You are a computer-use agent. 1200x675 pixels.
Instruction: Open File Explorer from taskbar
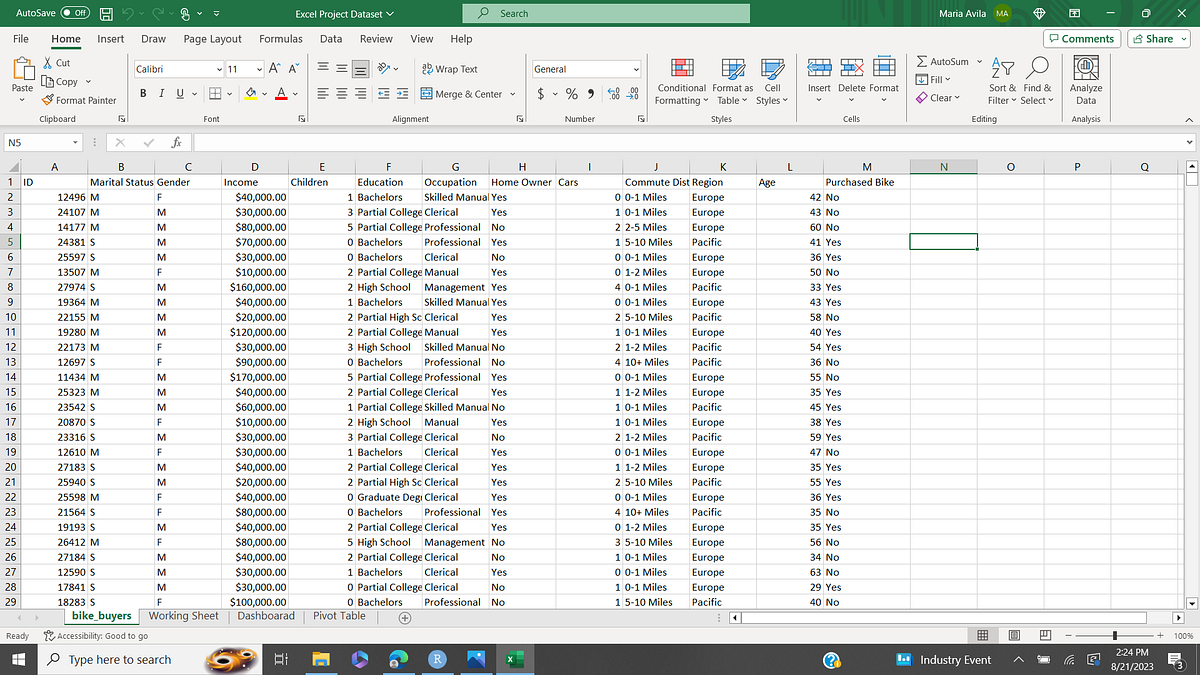click(x=320, y=659)
